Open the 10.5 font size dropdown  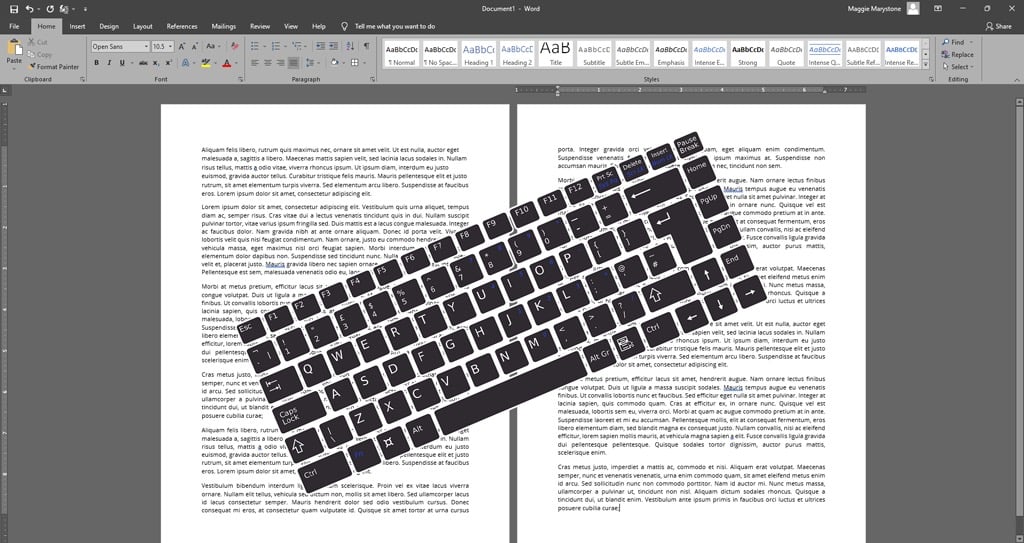pos(171,46)
